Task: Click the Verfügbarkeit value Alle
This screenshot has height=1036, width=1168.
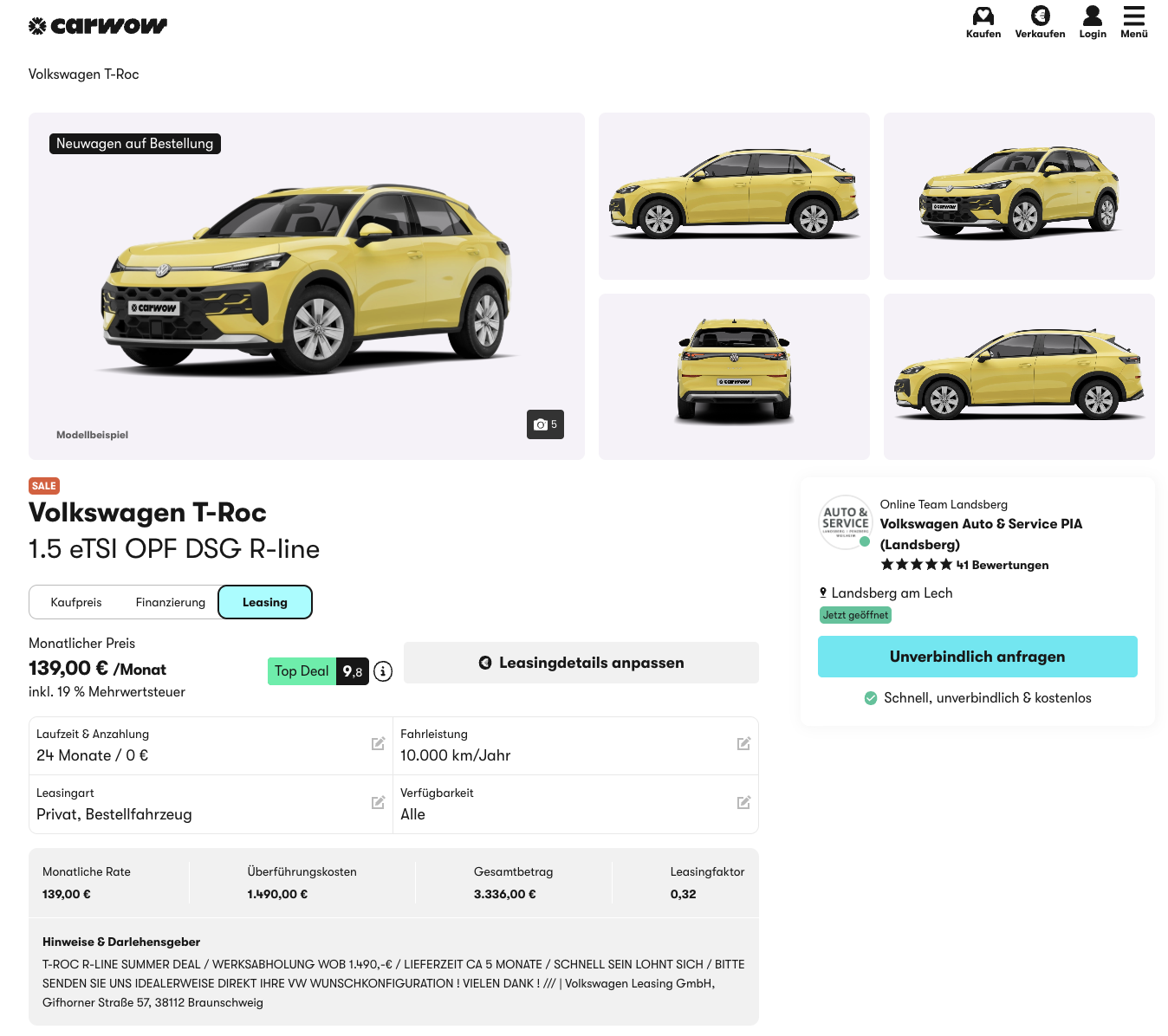Action: 412,814
